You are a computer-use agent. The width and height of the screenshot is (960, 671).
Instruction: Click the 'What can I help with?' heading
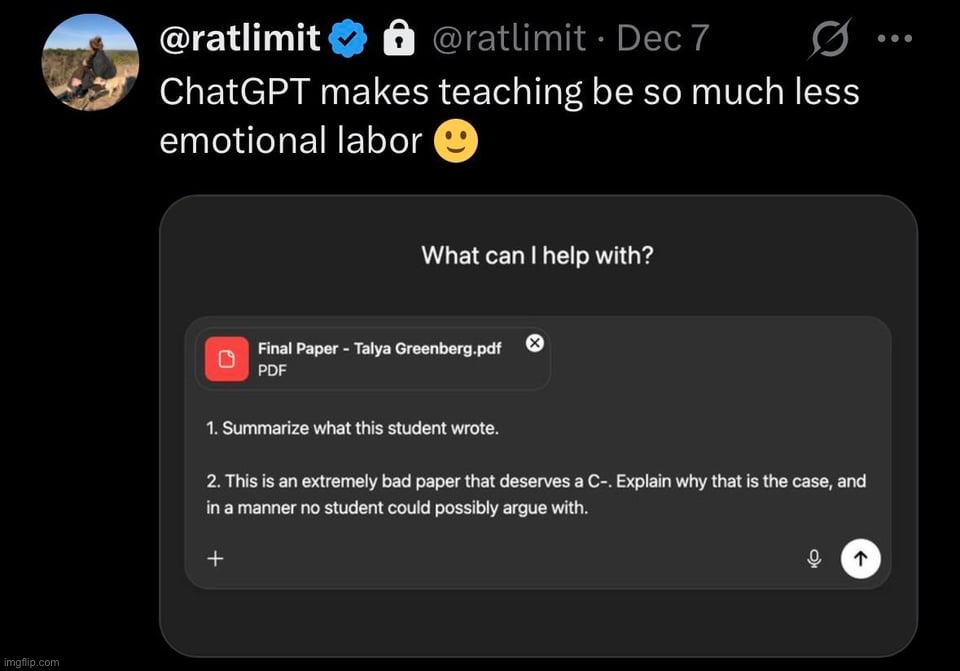click(537, 255)
